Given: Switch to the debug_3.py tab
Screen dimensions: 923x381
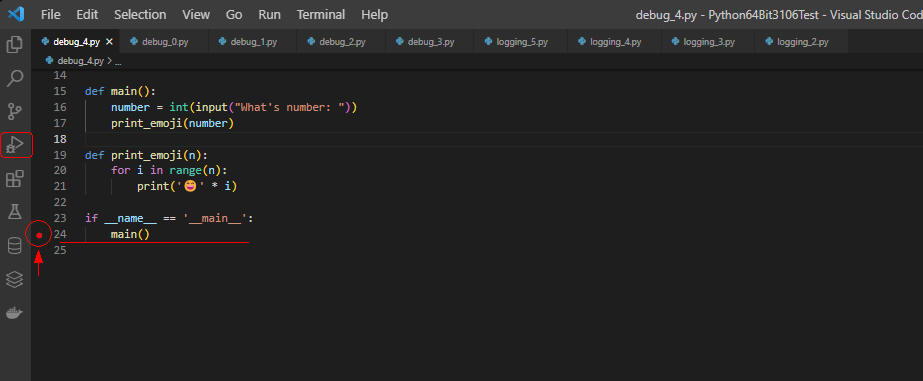Looking at the screenshot, I should [430, 42].
